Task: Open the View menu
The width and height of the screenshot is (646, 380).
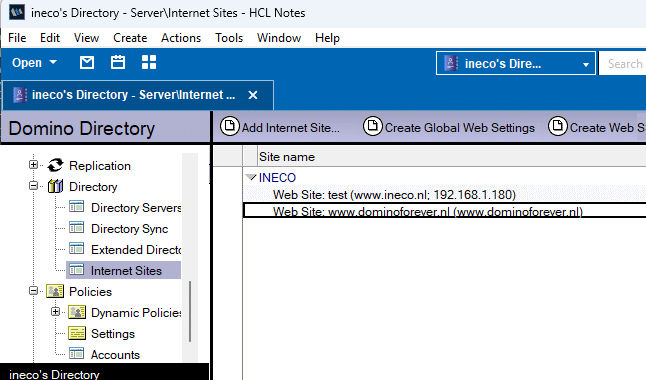Action: (x=87, y=38)
